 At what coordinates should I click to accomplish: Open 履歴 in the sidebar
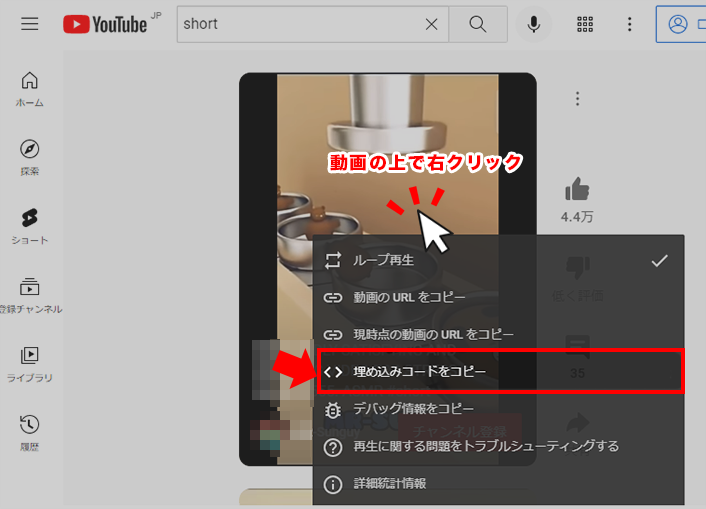click(x=30, y=433)
